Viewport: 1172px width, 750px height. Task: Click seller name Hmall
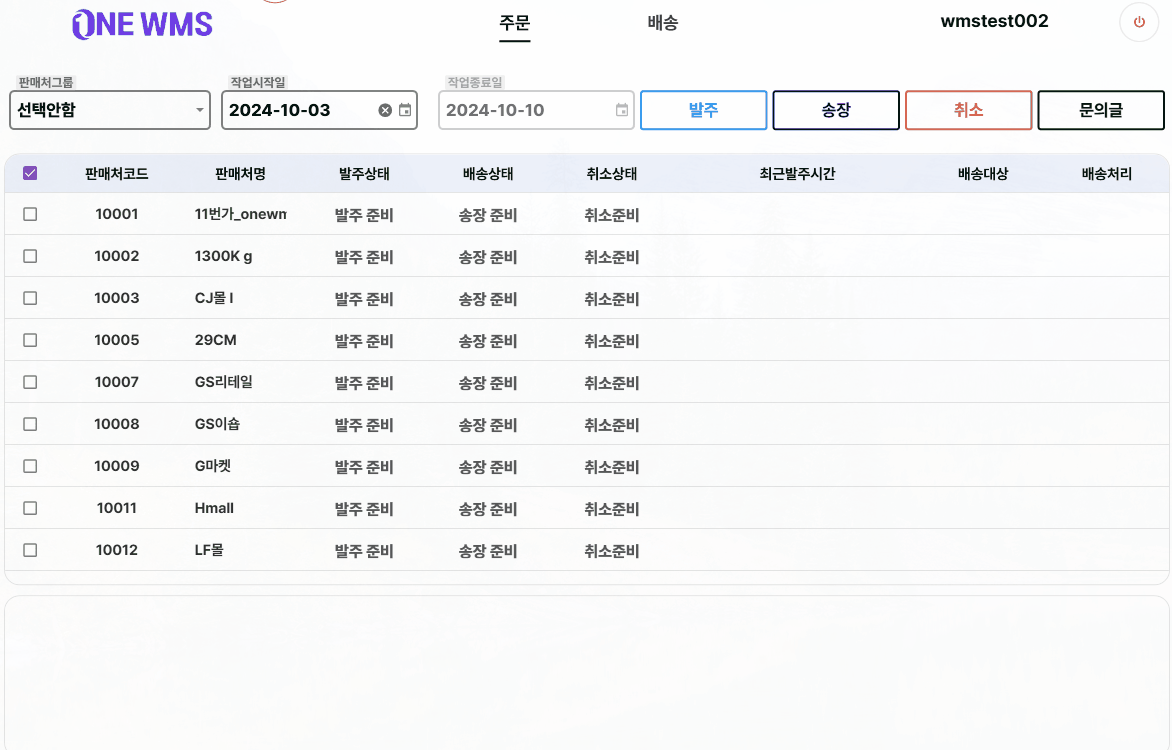click(x=214, y=508)
